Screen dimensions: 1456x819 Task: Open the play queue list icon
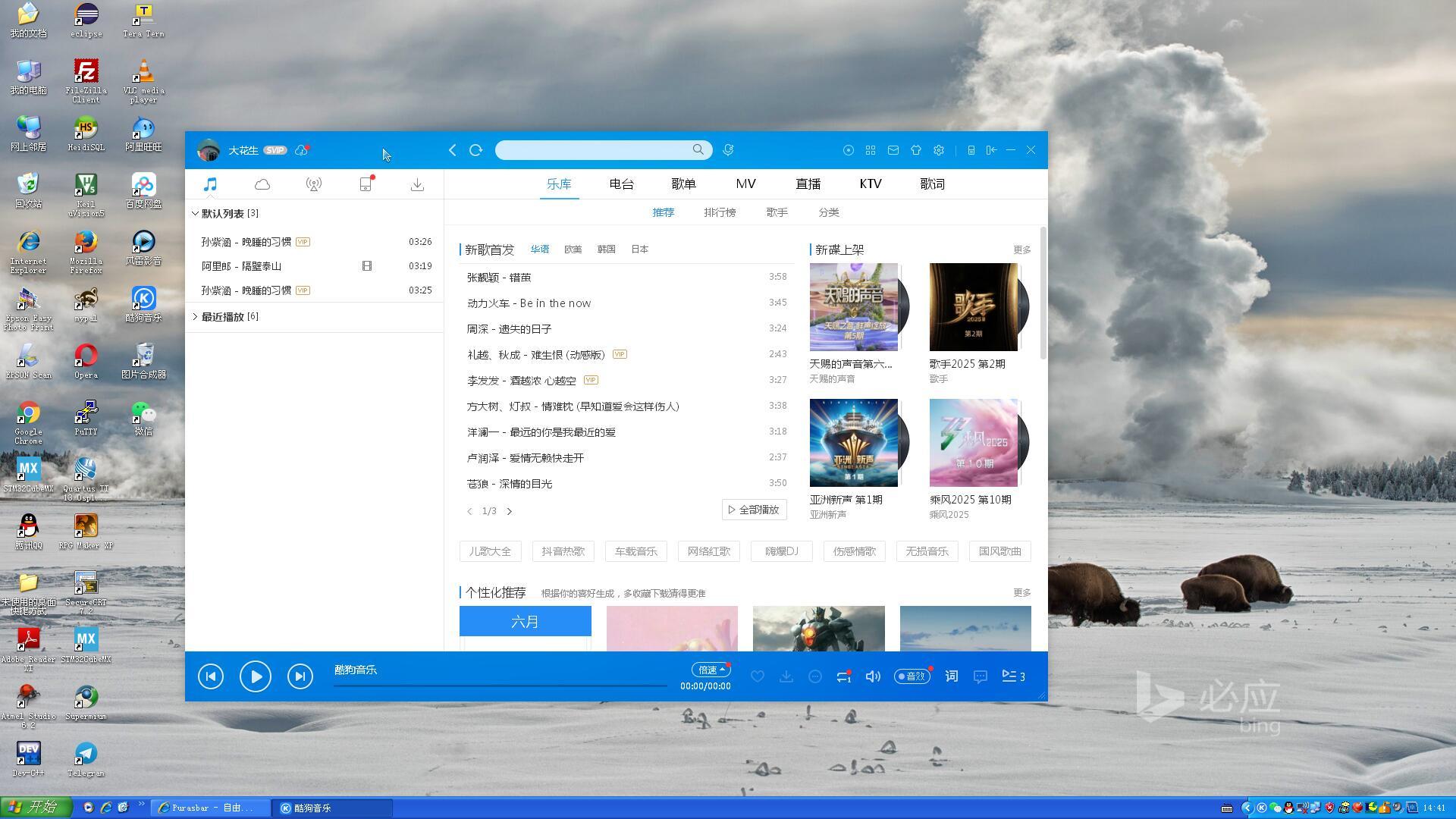click(x=1014, y=676)
